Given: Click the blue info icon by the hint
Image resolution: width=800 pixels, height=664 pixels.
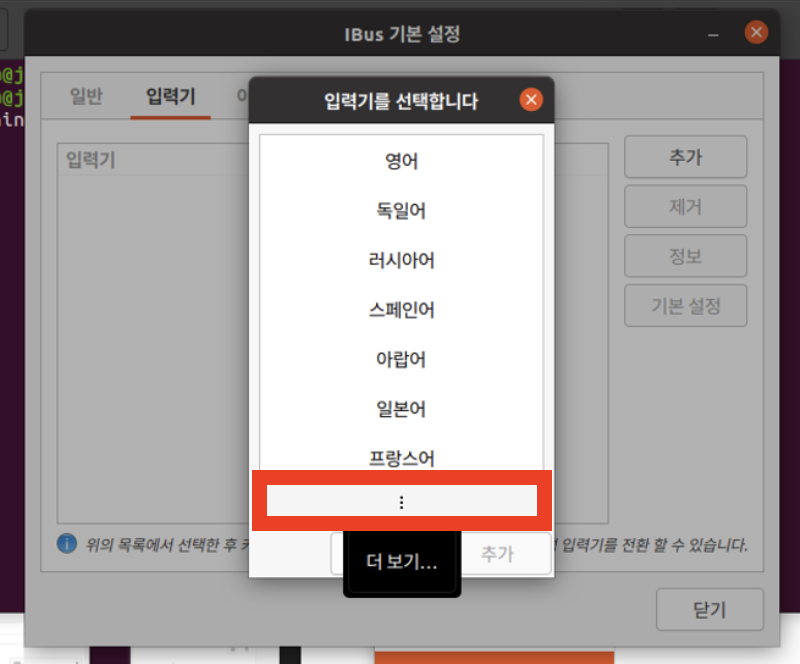Looking at the screenshot, I should 67,544.
